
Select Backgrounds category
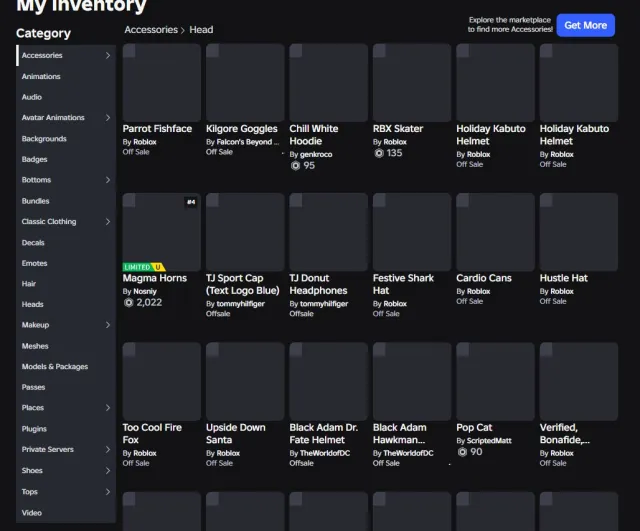[66, 139]
